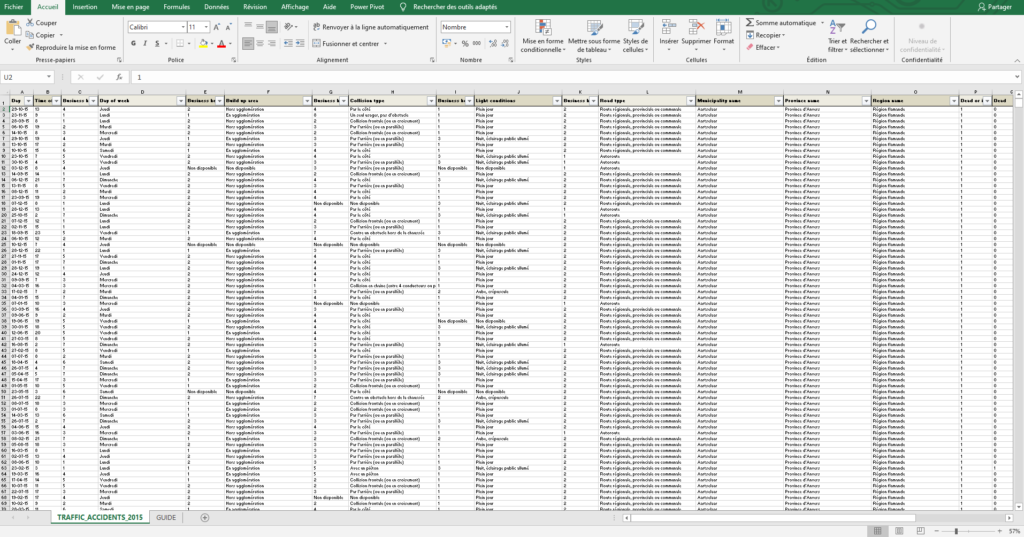
Task: Click Somme automatique button
Action: [782, 23]
